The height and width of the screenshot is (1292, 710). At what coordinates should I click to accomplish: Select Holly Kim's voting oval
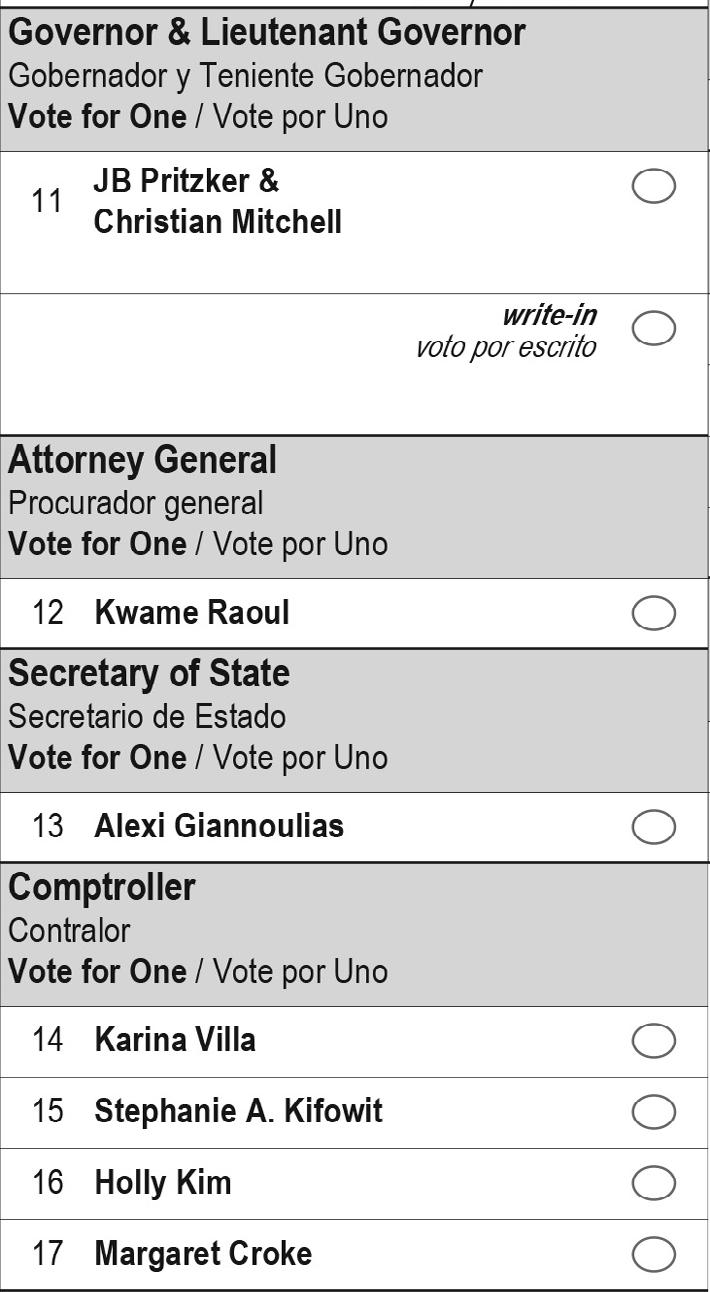[654, 1184]
